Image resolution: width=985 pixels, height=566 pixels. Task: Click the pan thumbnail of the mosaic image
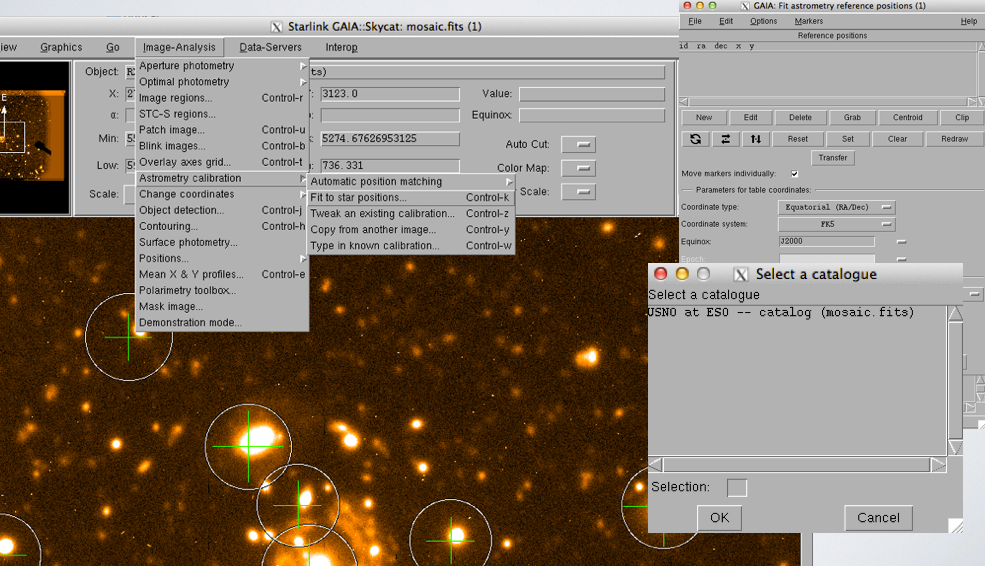tap(33, 137)
